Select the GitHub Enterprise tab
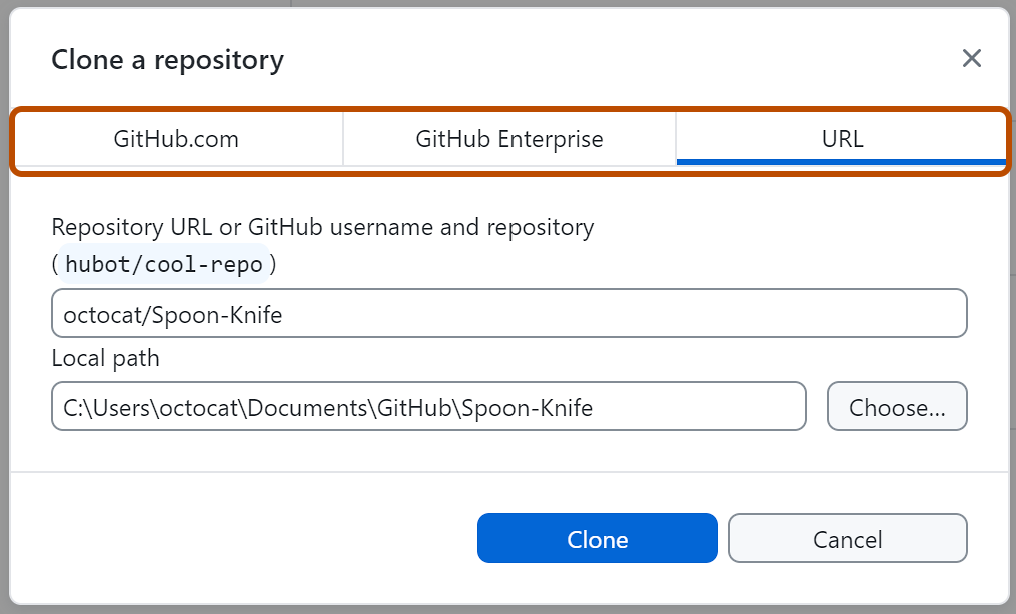The height and width of the screenshot is (614, 1016). coord(509,139)
